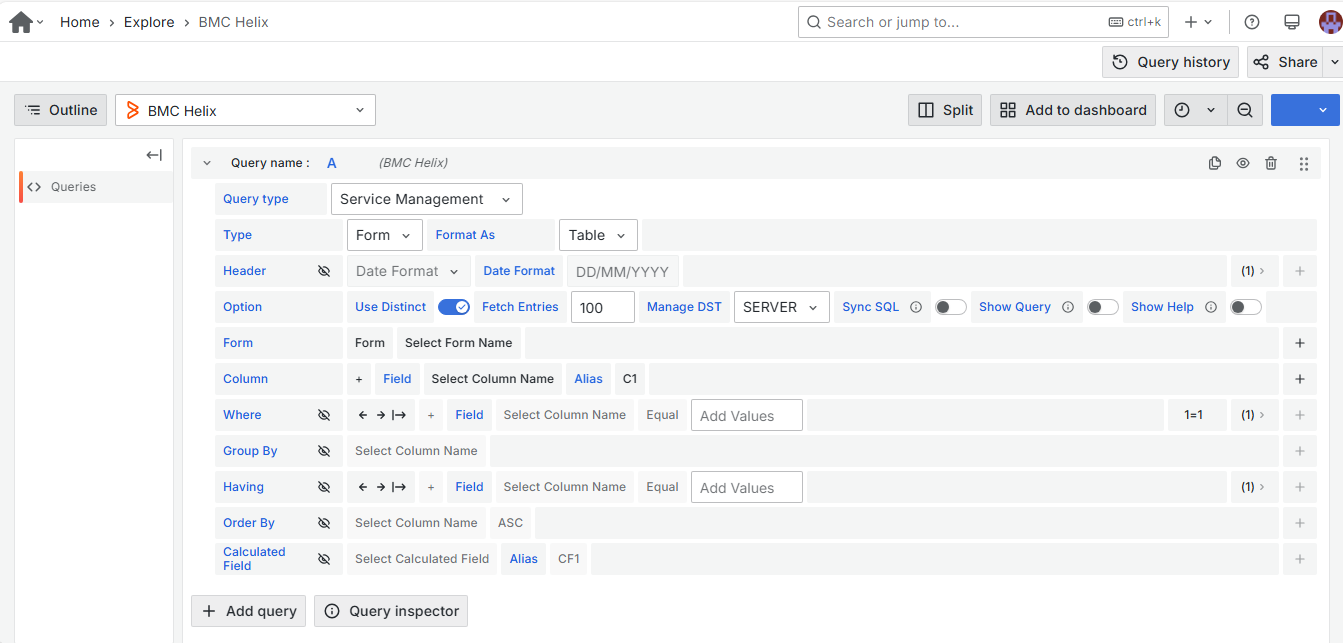Click right arrow in Where row

pyautogui.click(x=380, y=415)
